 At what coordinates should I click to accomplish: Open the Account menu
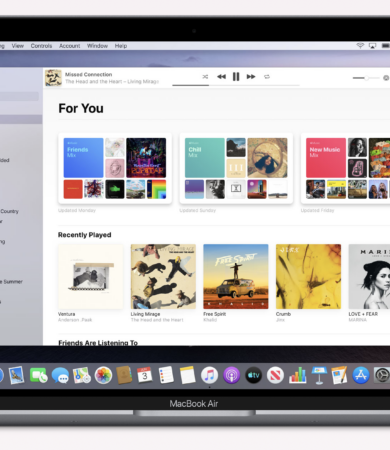coord(70,46)
